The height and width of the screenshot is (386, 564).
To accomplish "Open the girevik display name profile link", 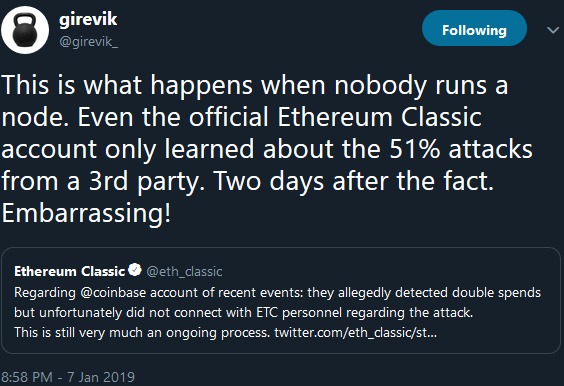I will coord(88,19).
